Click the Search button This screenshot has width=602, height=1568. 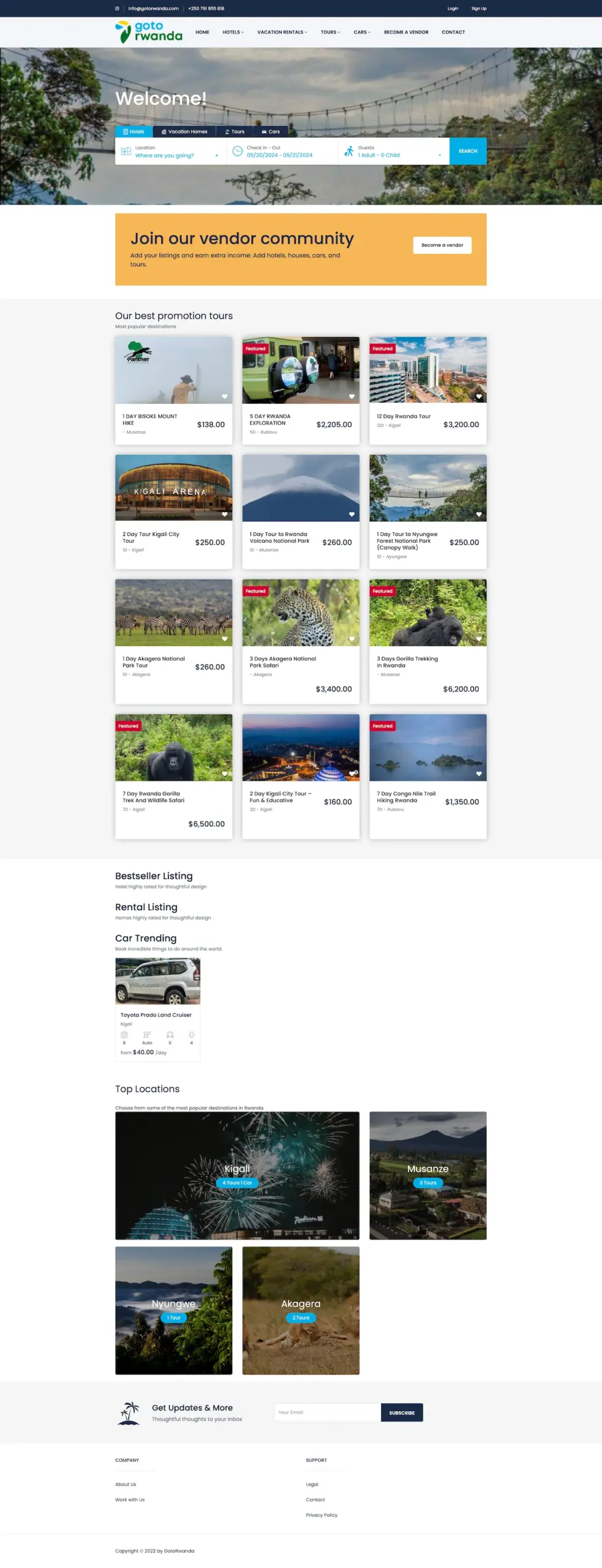(468, 151)
